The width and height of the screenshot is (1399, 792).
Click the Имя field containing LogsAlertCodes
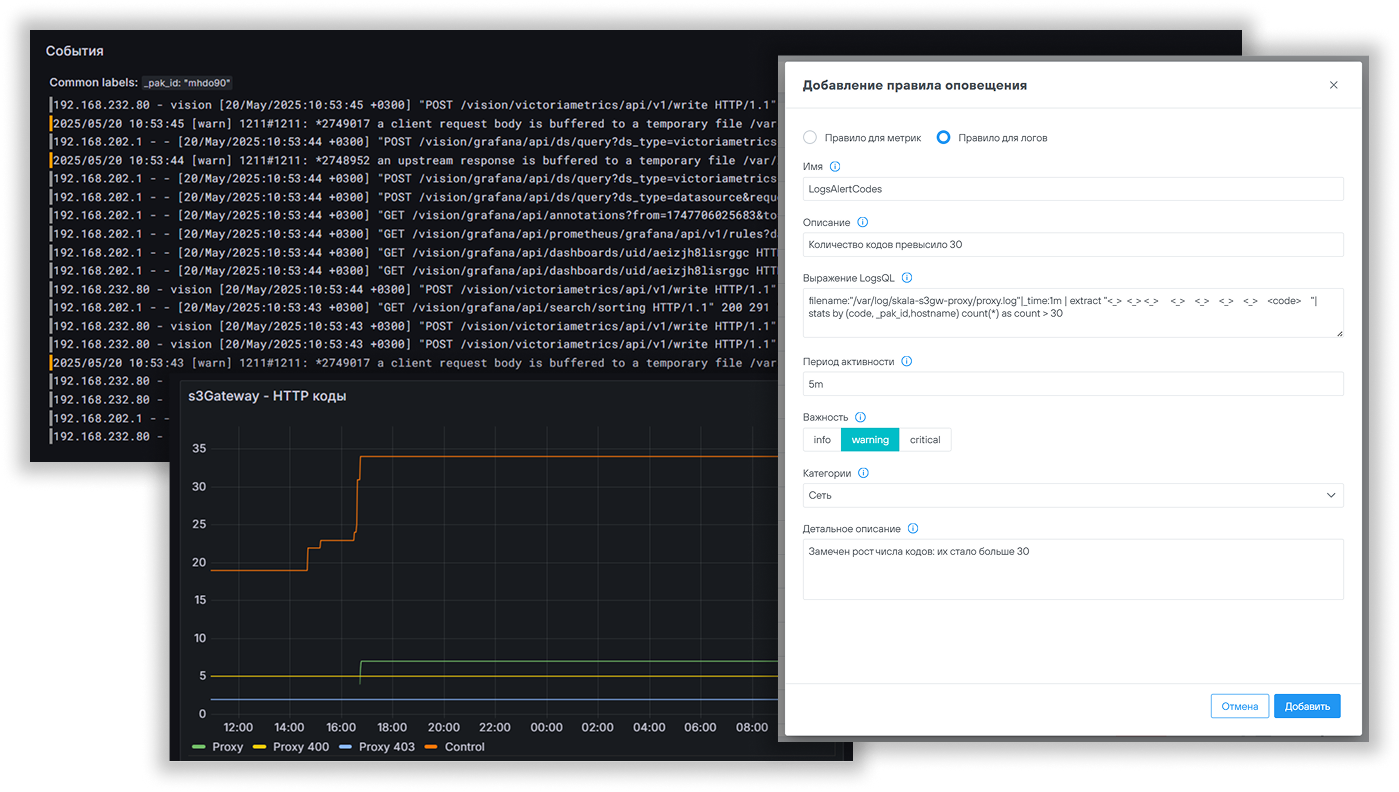[1072, 189]
